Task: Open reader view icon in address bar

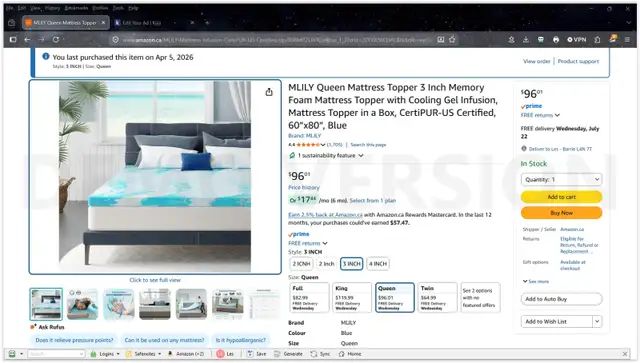Action: click(441, 40)
